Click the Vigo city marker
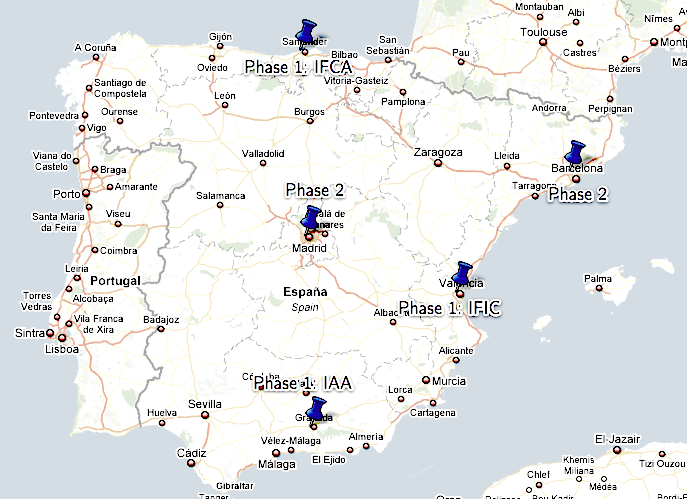 pyautogui.click(x=82, y=128)
